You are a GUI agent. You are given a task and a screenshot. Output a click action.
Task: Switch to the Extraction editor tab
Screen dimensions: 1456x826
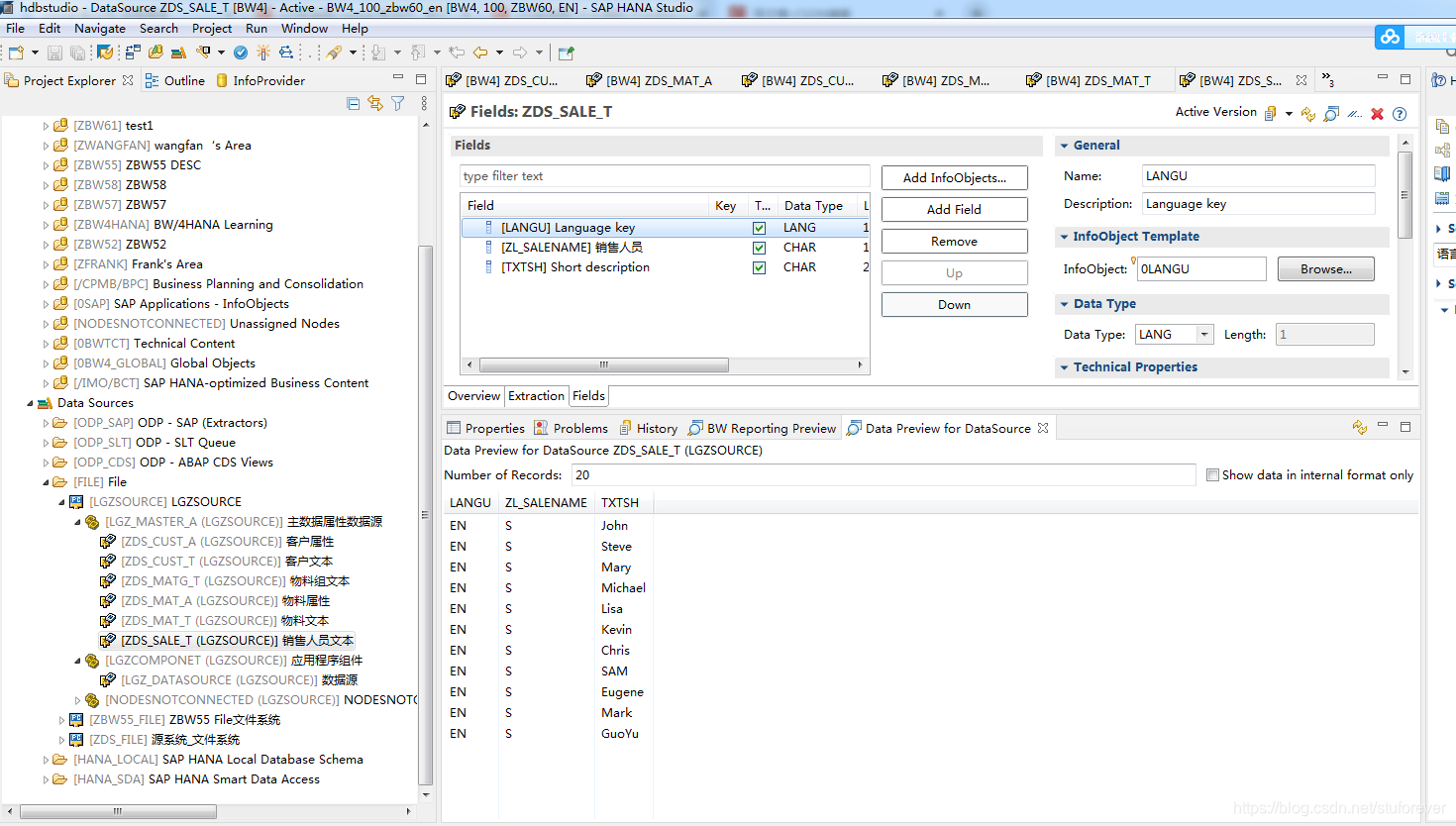(536, 396)
